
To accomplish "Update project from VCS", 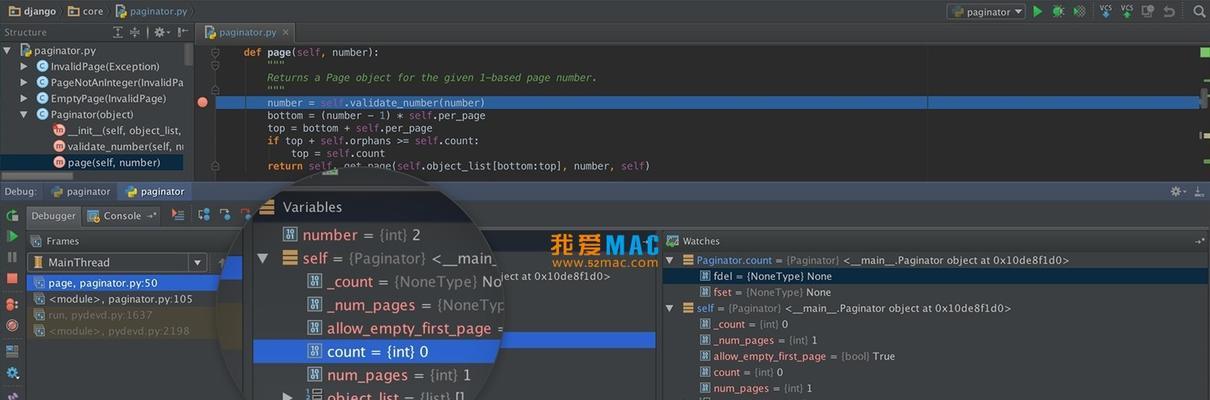I will 1106,12.
